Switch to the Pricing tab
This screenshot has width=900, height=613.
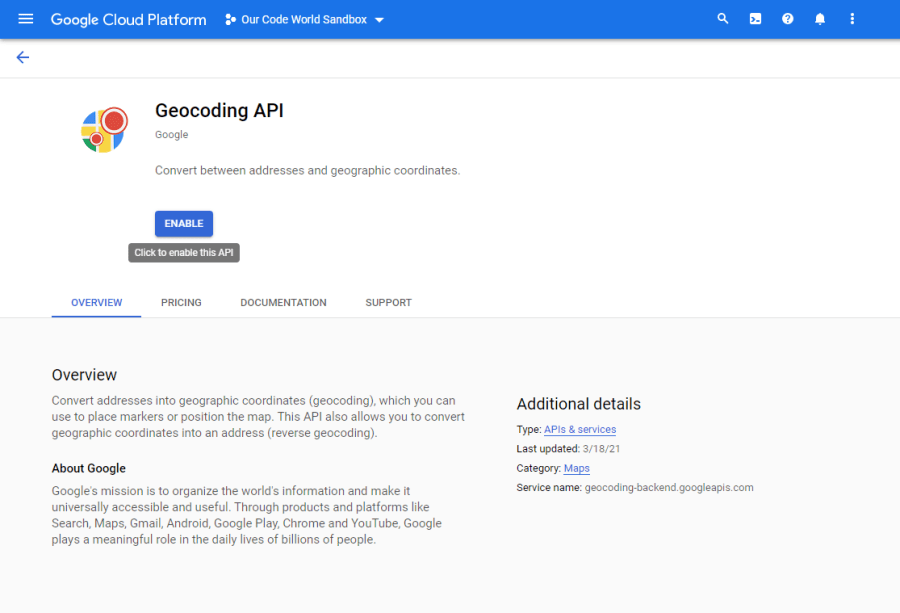point(181,302)
